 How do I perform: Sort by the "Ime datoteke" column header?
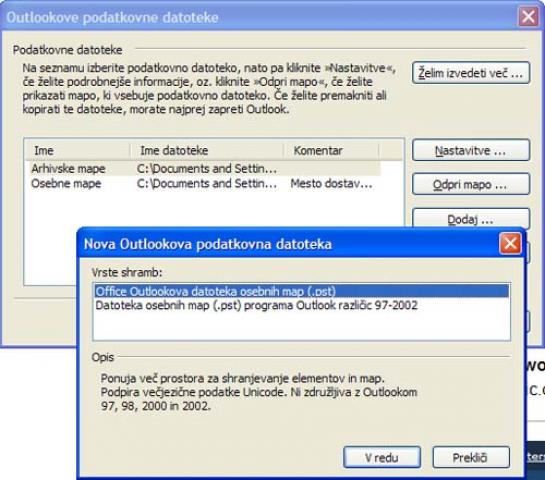click(x=207, y=150)
